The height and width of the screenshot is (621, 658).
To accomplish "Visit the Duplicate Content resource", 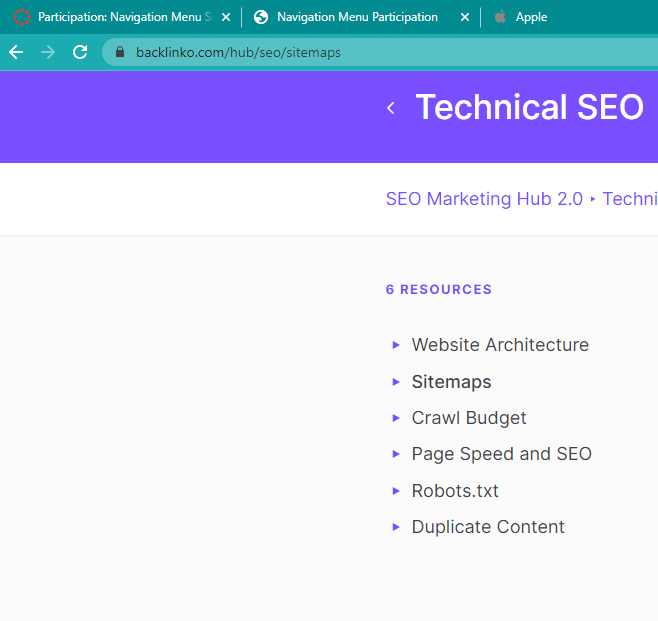I will [x=488, y=527].
